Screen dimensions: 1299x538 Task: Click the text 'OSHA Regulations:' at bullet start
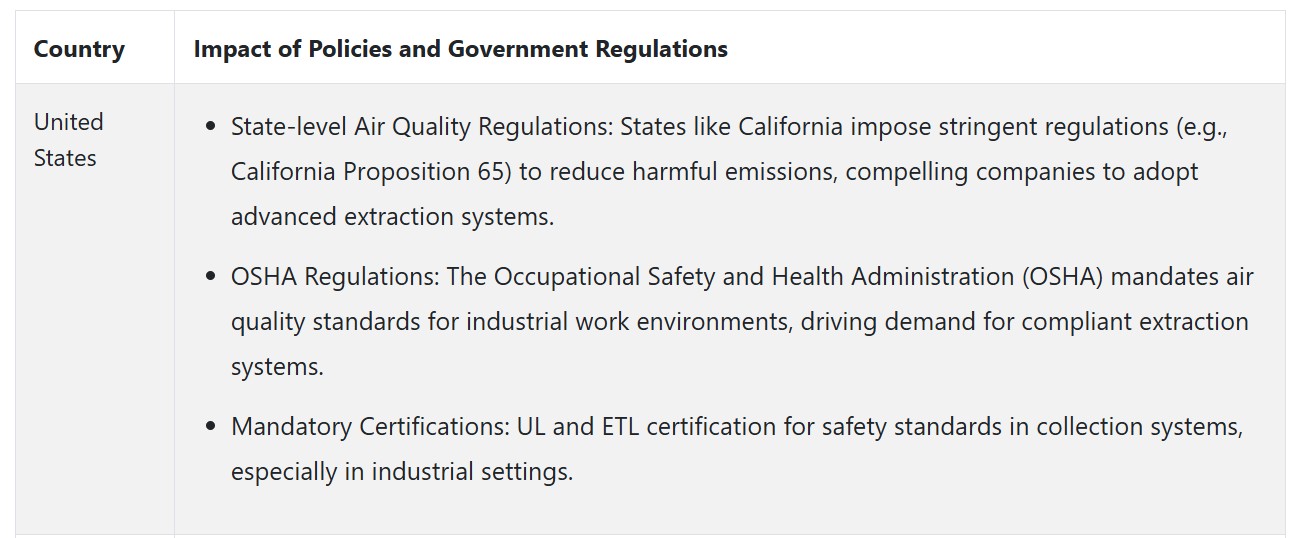335,277
